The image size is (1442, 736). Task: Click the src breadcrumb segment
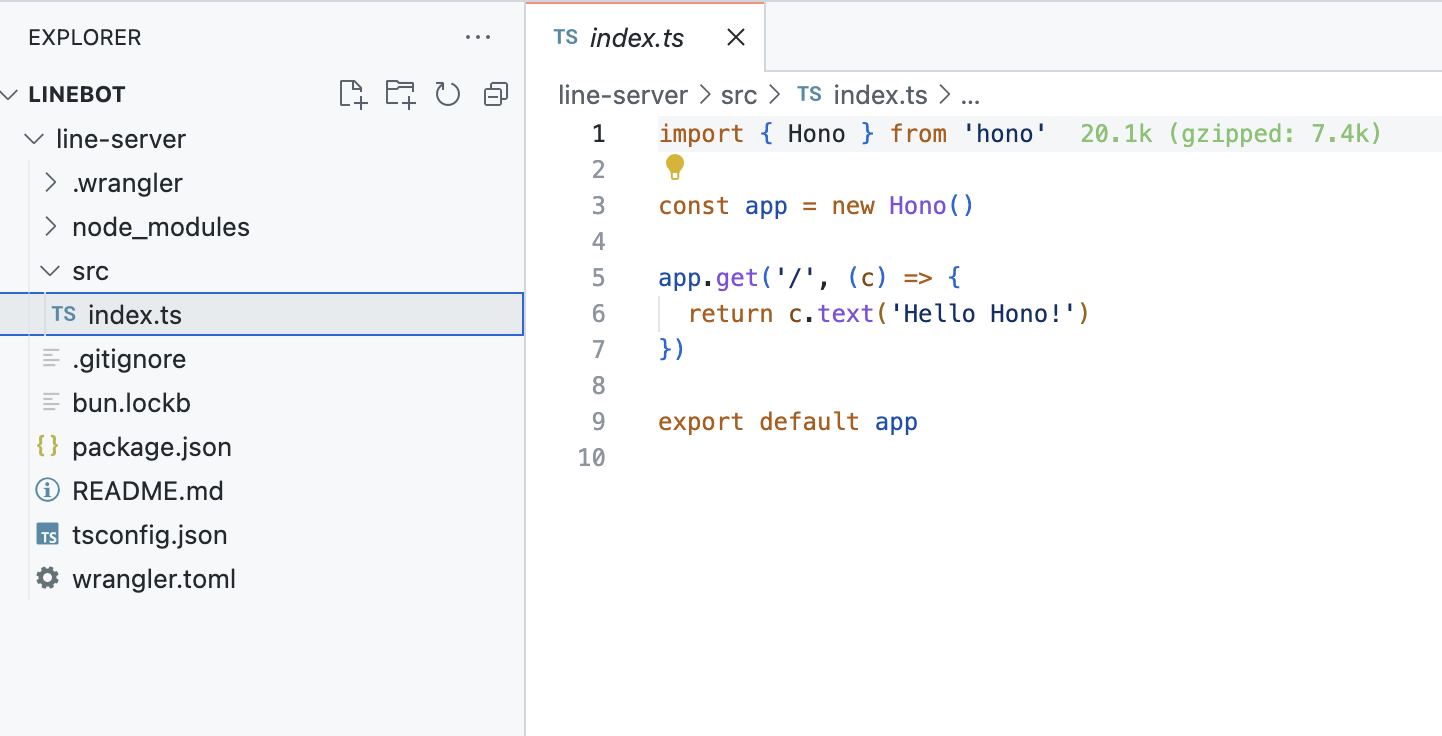pos(739,95)
